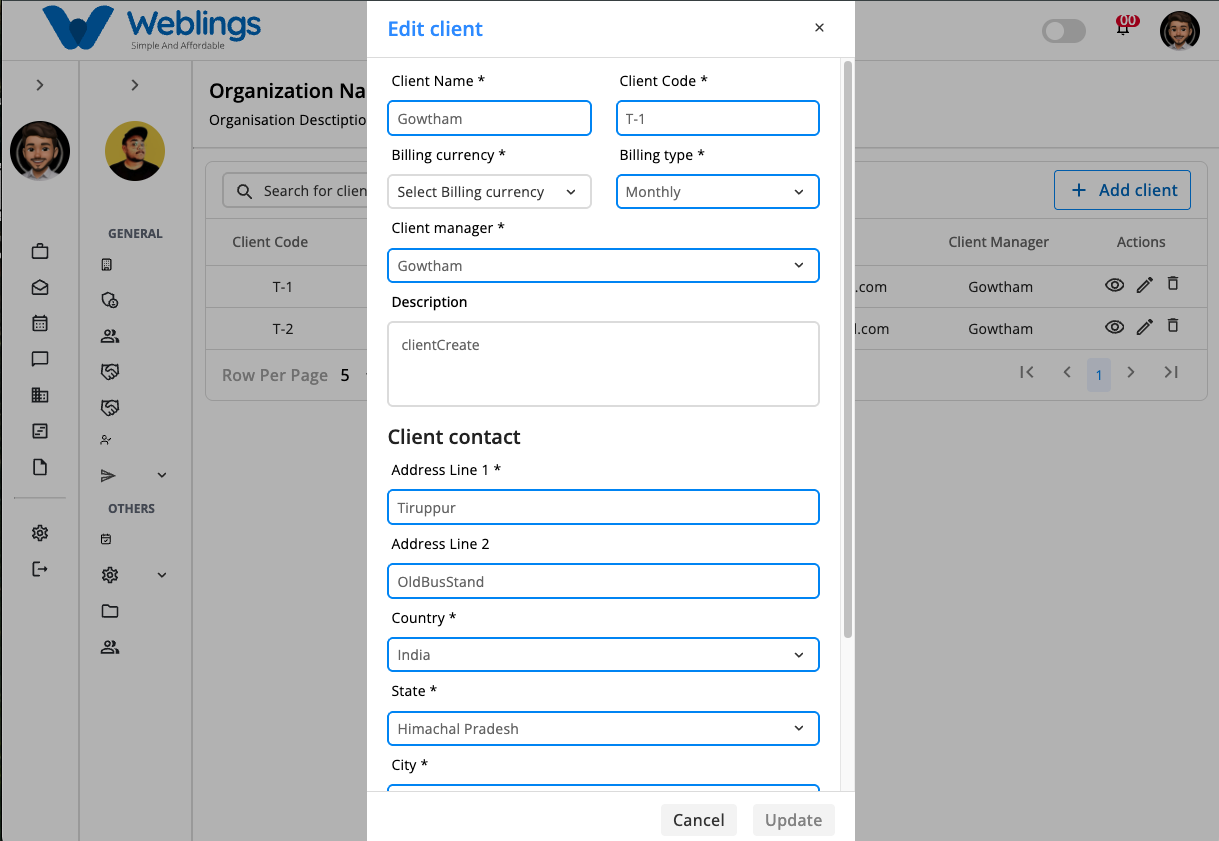This screenshot has height=841, width=1219.
Task: Open the Billing currency dropdown
Action: (490, 192)
